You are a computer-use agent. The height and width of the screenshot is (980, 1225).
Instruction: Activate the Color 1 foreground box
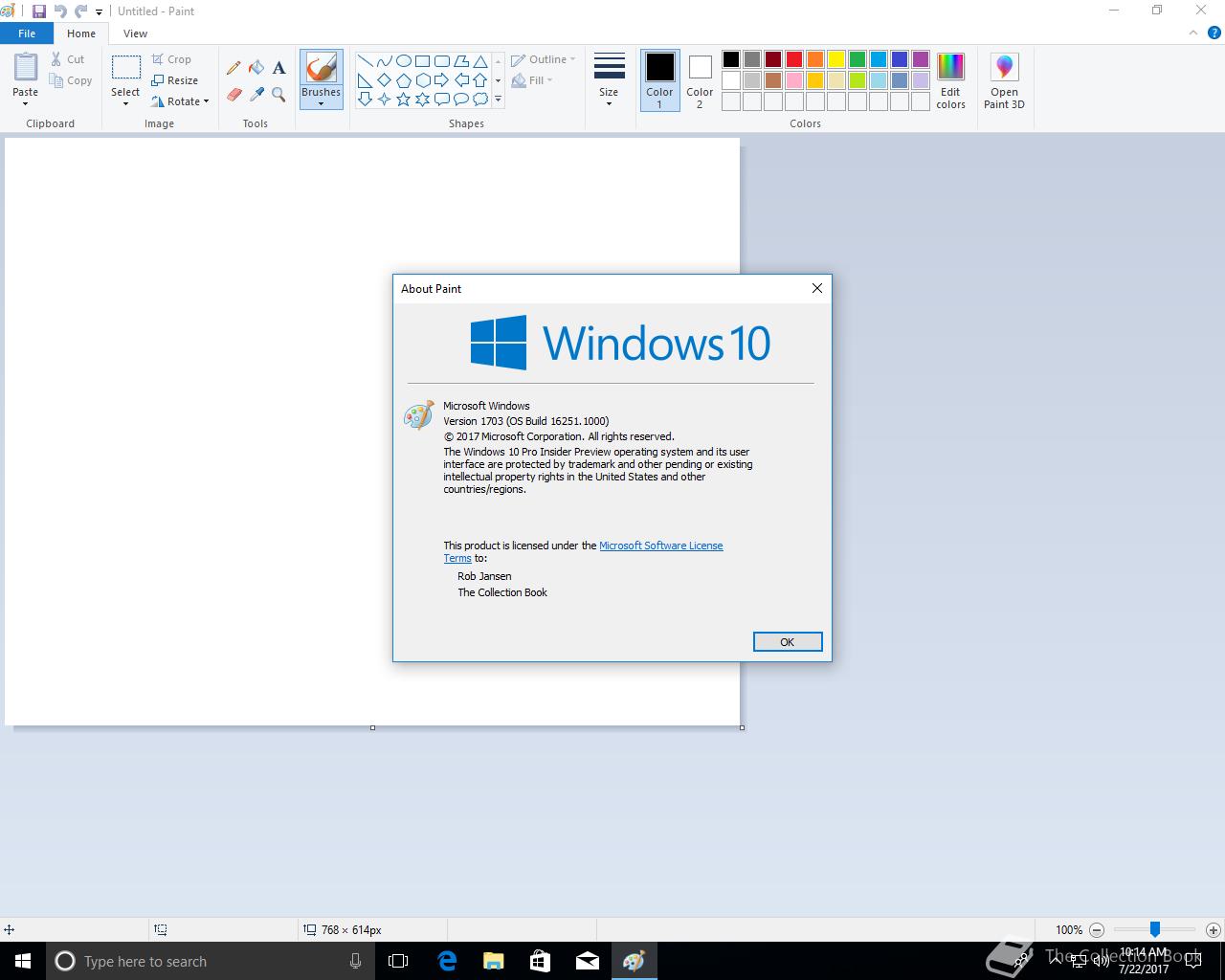659,80
